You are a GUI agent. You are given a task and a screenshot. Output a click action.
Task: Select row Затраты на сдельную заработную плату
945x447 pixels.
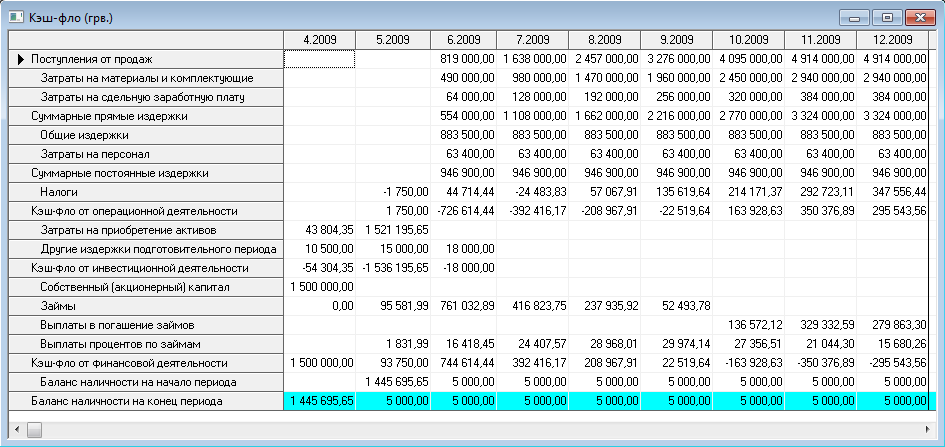point(146,97)
